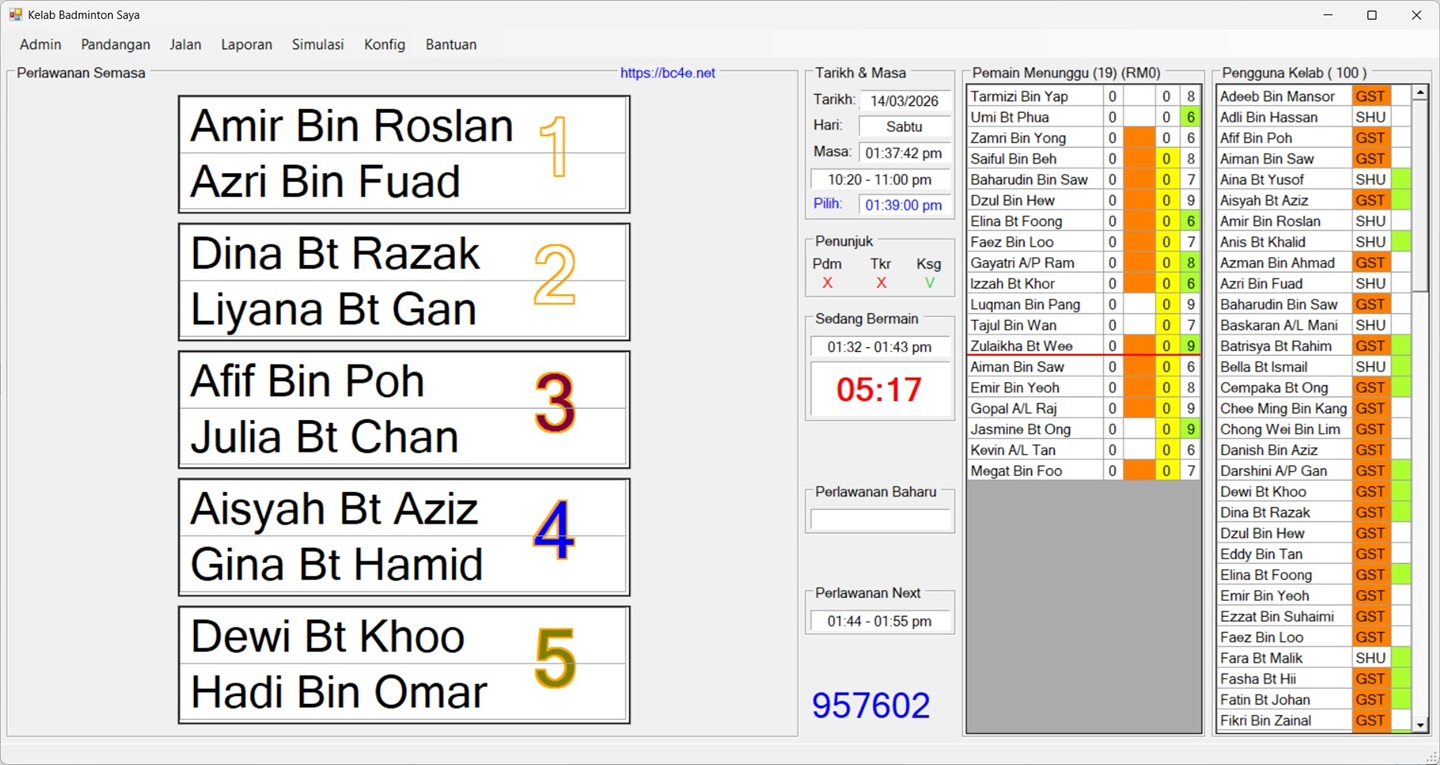Select Zulaikha Bt Wee in waiting list

(1035, 346)
